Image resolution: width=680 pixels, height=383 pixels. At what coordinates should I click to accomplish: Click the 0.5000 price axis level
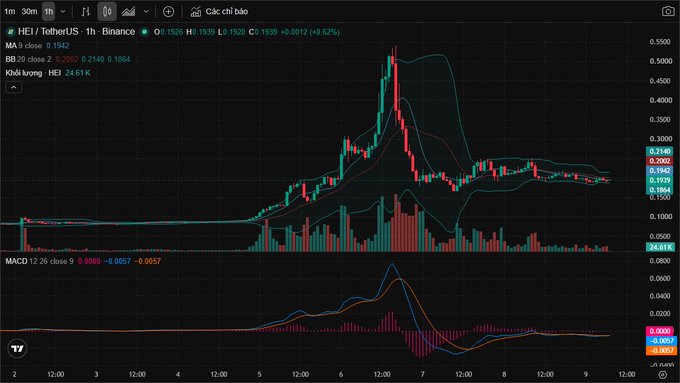click(x=660, y=61)
